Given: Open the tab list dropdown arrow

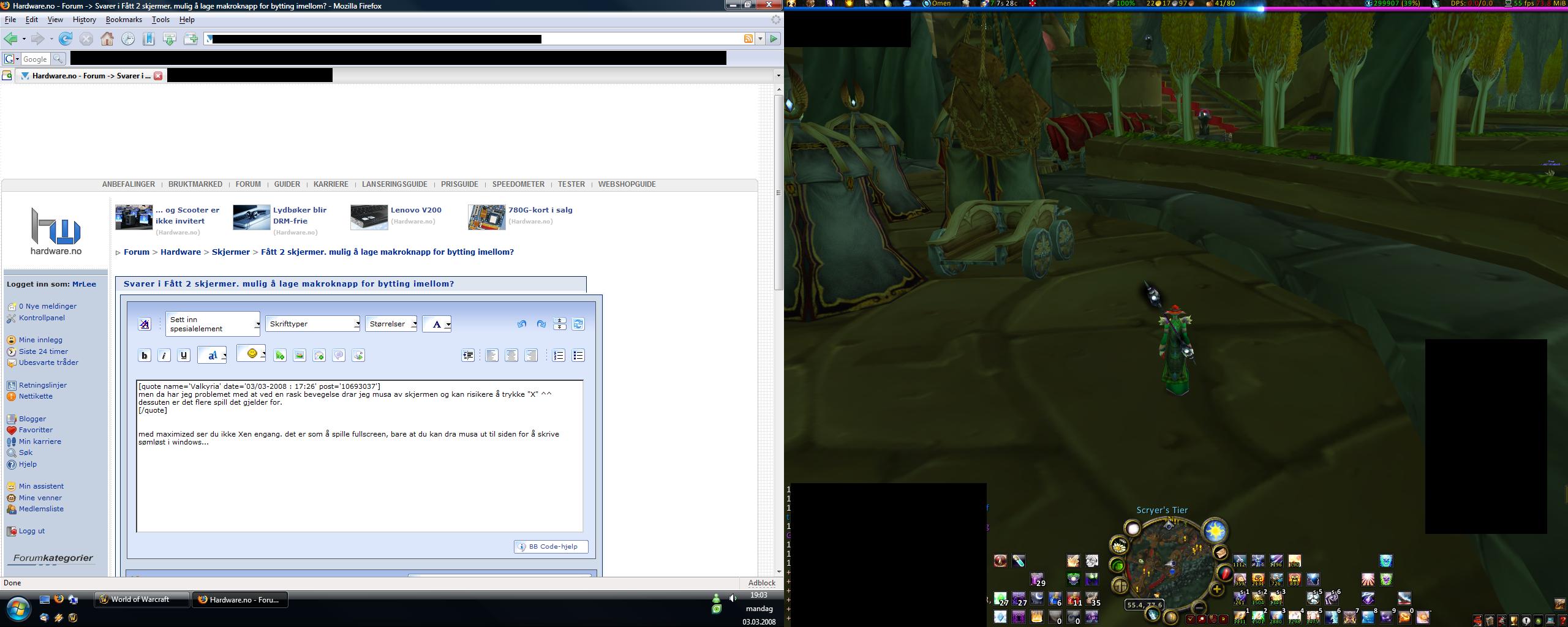Looking at the screenshot, I should click(778, 76).
